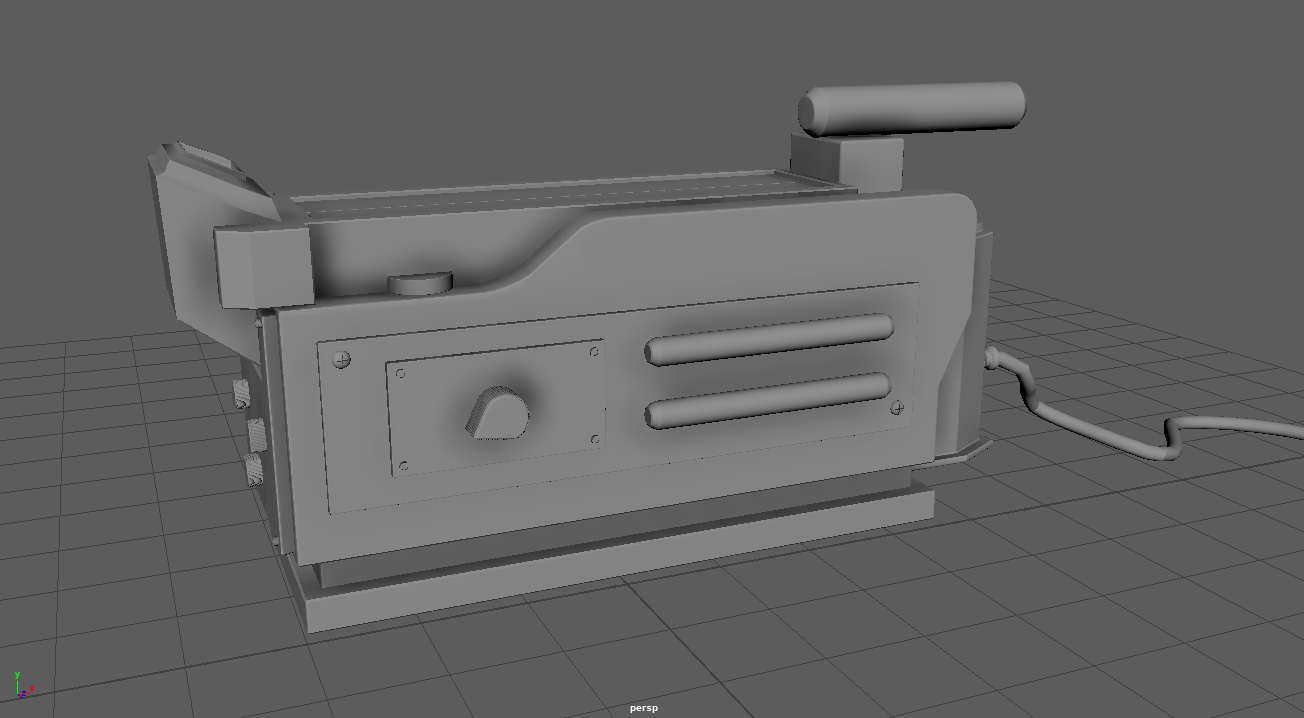Select the block mount under the handle
The image size is (1304, 718).
(x=845, y=162)
